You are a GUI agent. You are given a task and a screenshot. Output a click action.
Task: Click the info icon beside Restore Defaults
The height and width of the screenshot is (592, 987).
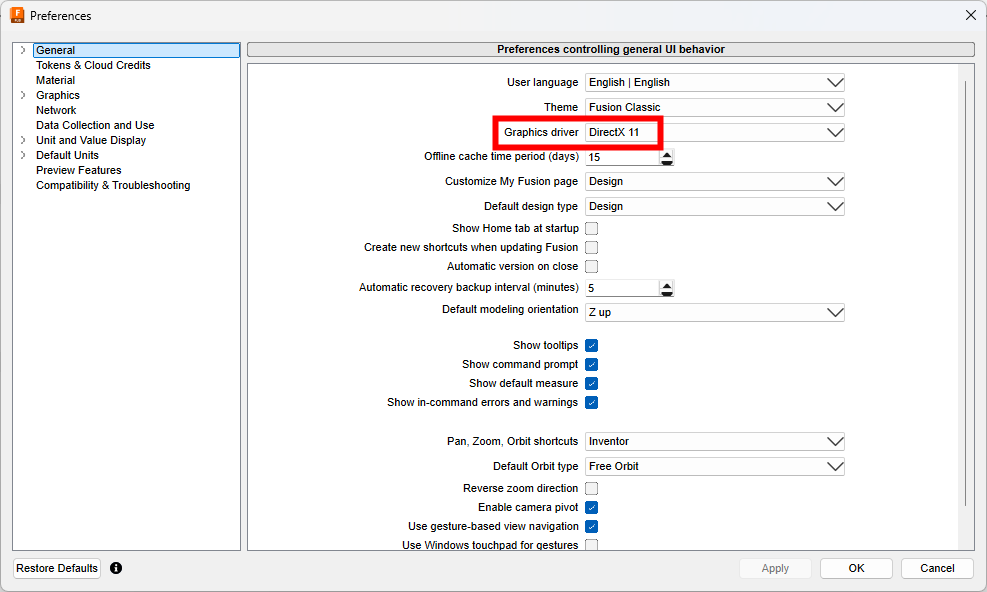point(116,568)
